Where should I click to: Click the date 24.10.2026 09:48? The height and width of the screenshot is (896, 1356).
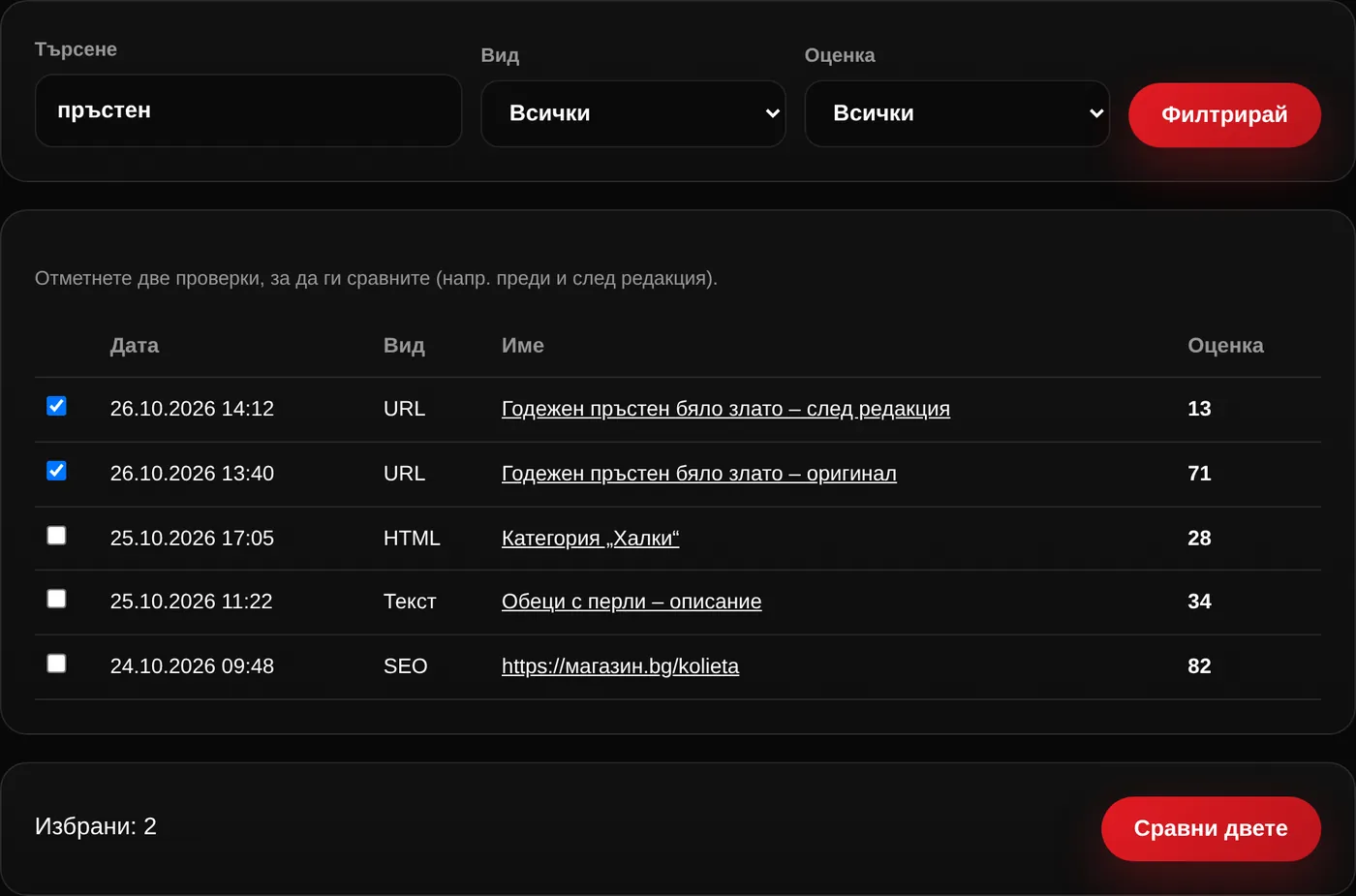tap(192, 666)
